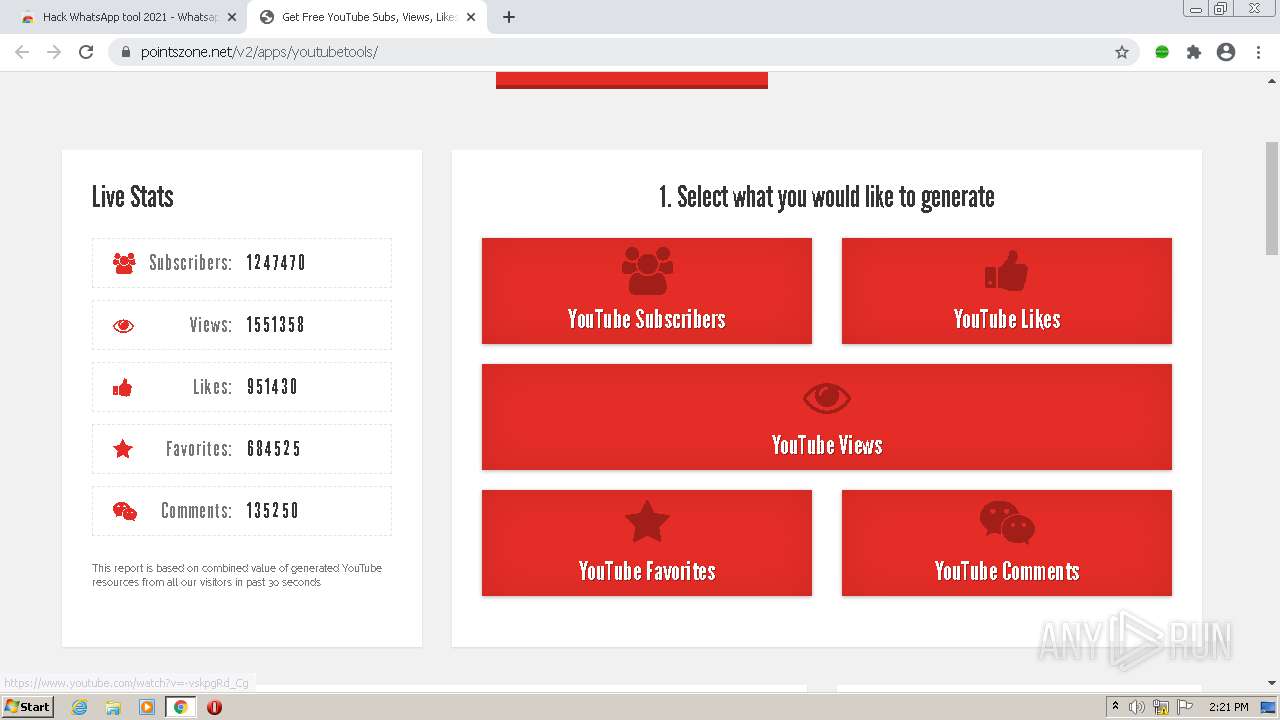This screenshot has width=1280, height=720.
Task: Go forward in browser history
Action: pos(54,52)
